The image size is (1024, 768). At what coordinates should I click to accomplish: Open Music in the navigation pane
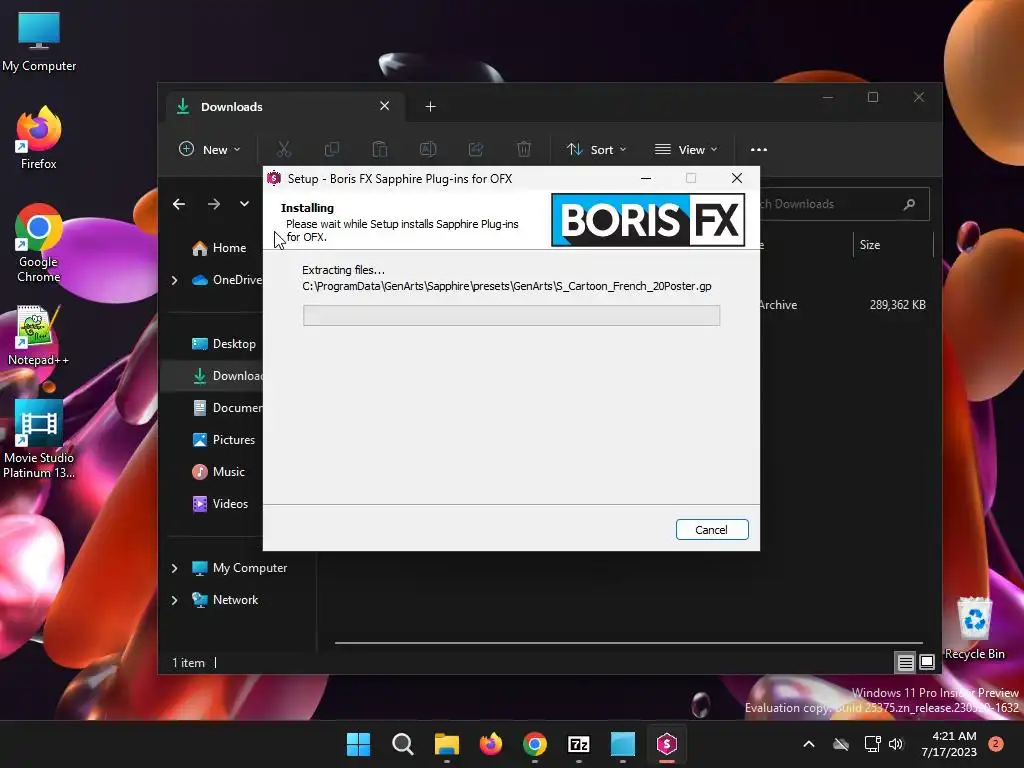tap(218, 472)
